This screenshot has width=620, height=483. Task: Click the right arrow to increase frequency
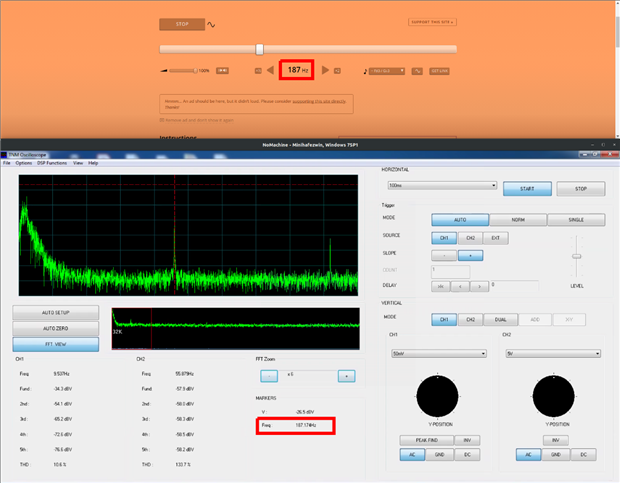coord(325,70)
